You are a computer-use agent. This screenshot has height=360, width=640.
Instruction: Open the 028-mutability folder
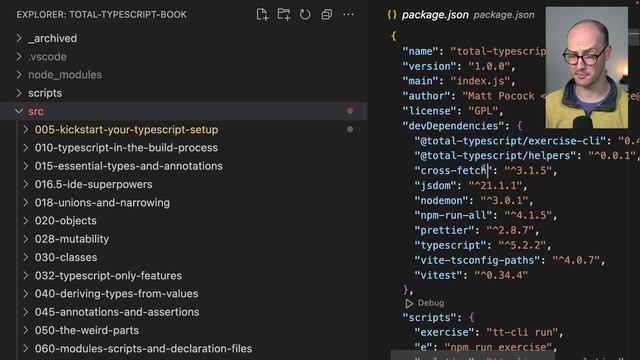(x=72, y=239)
